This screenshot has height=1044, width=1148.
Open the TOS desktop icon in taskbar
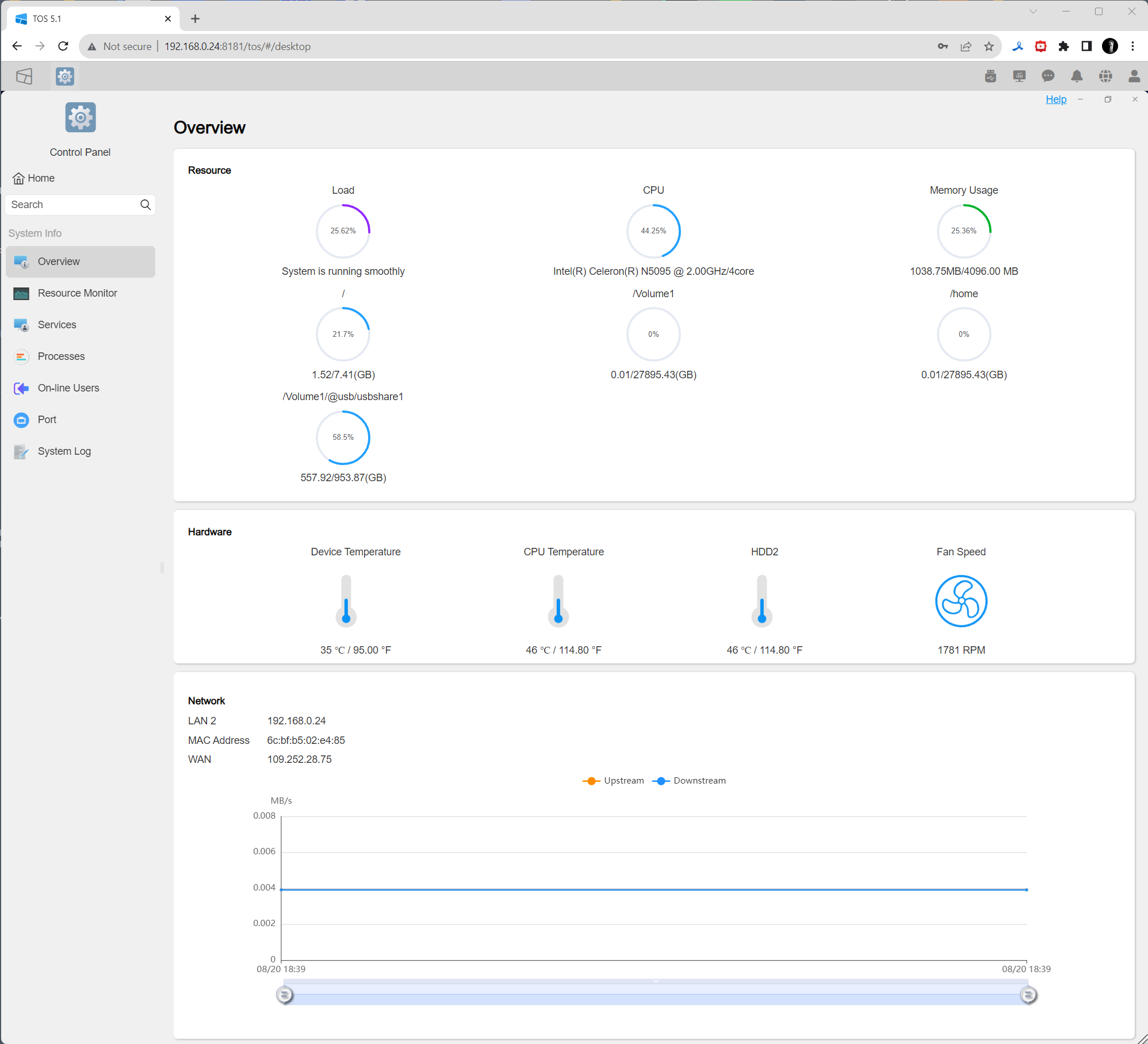tap(24, 76)
